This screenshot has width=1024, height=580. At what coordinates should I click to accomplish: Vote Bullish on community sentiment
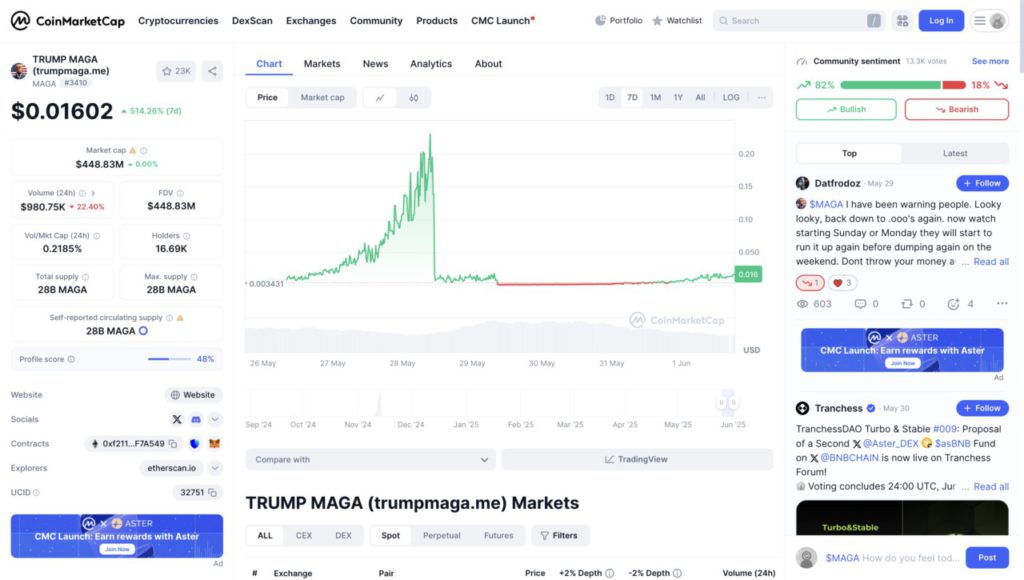tap(846, 109)
